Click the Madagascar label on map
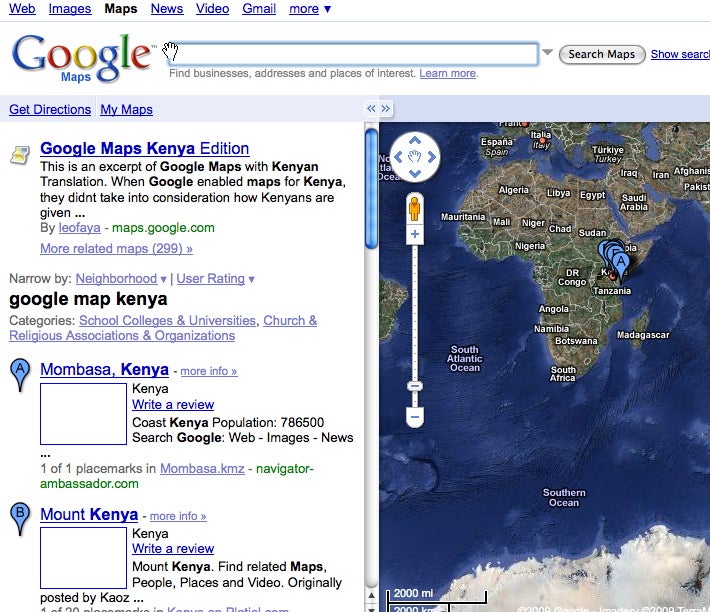Screen dimensions: 710x612 coord(643,335)
